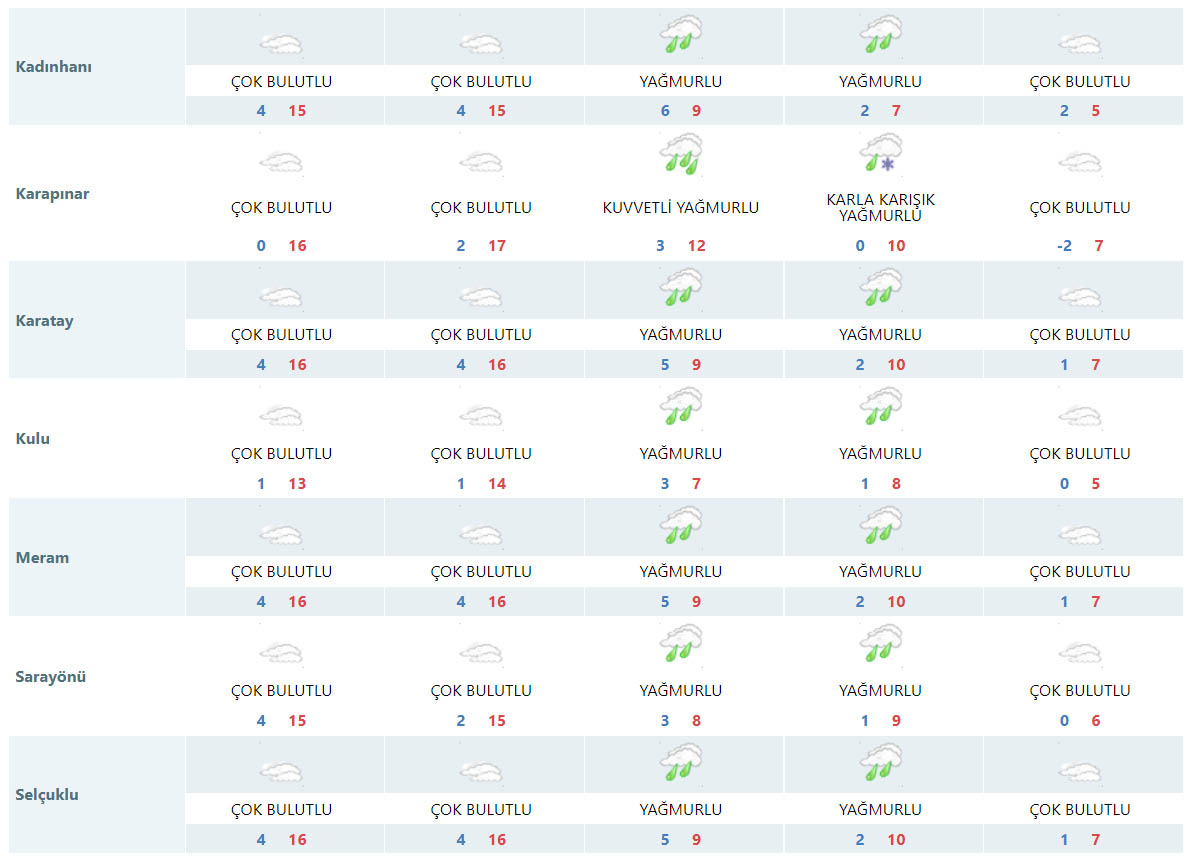This screenshot has width=1187, height=861.
Task: Click Karapınar's sleet (snow and rain) icon
Action: [x=881, y=153]
